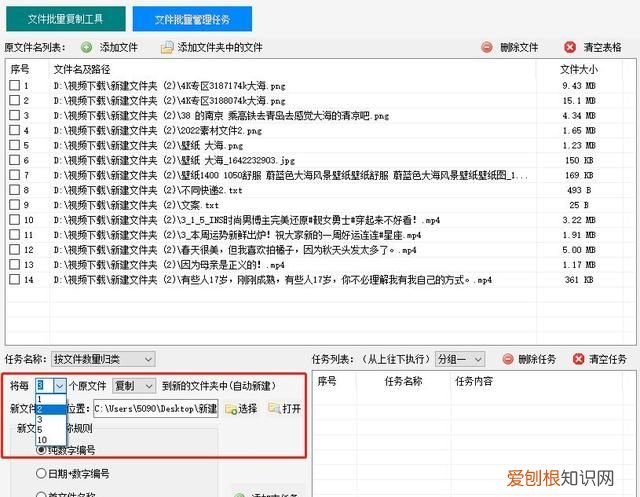
Task: Check the checkbox for row 1
Action: click(x=14, y=85)
